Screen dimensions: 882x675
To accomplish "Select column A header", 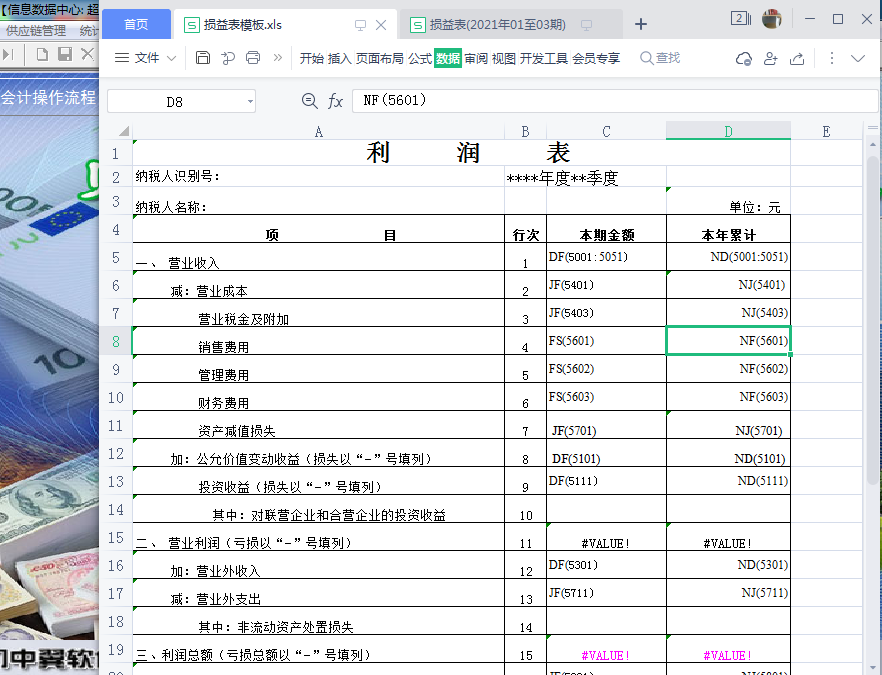I will [318, 132].
